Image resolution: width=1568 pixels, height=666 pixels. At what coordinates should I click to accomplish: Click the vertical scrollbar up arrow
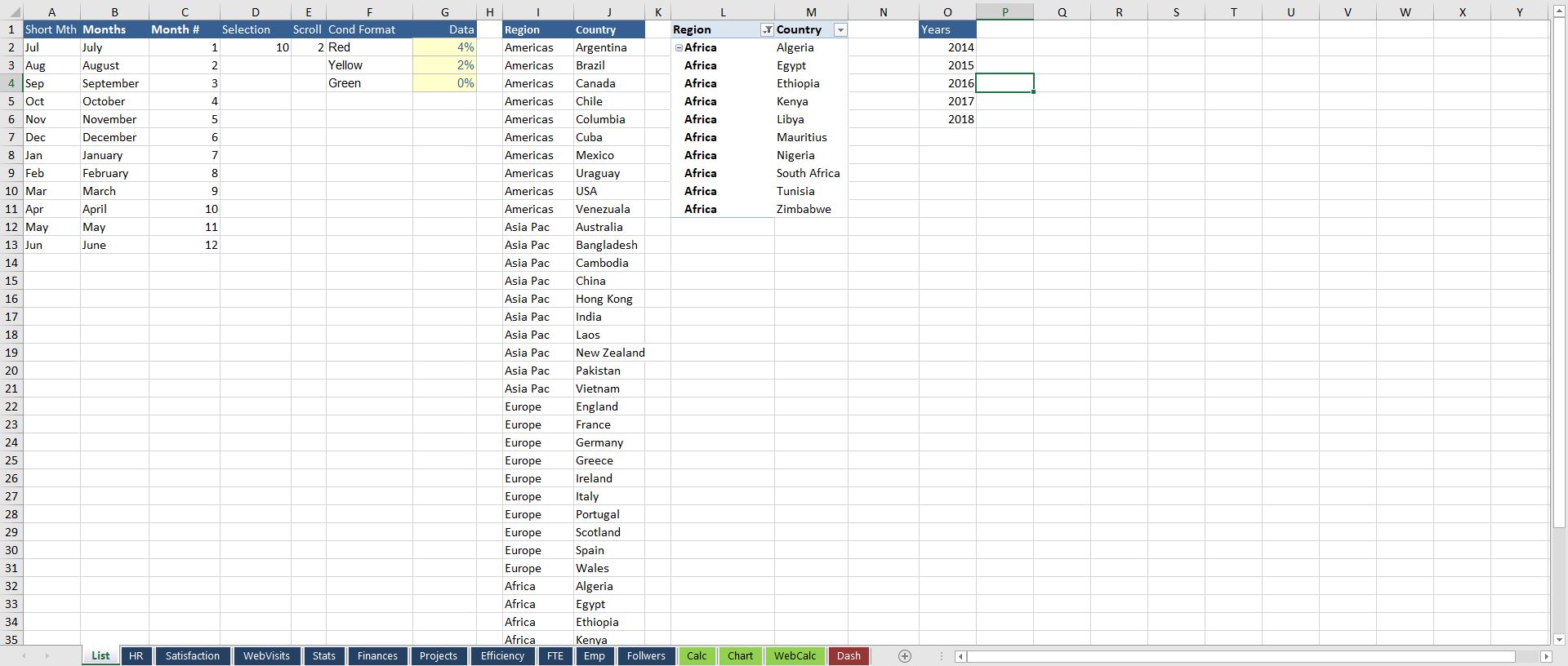tap(1559, 12)
